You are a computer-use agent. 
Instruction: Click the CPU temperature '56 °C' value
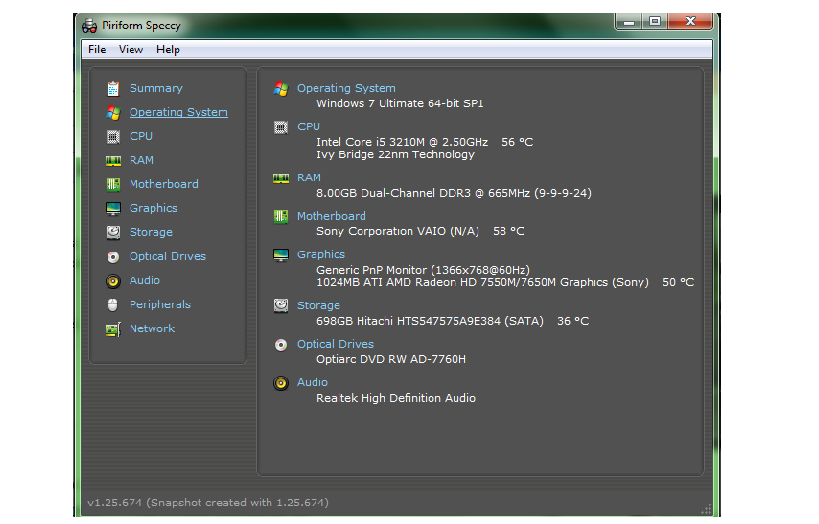[x=517, y=142]
